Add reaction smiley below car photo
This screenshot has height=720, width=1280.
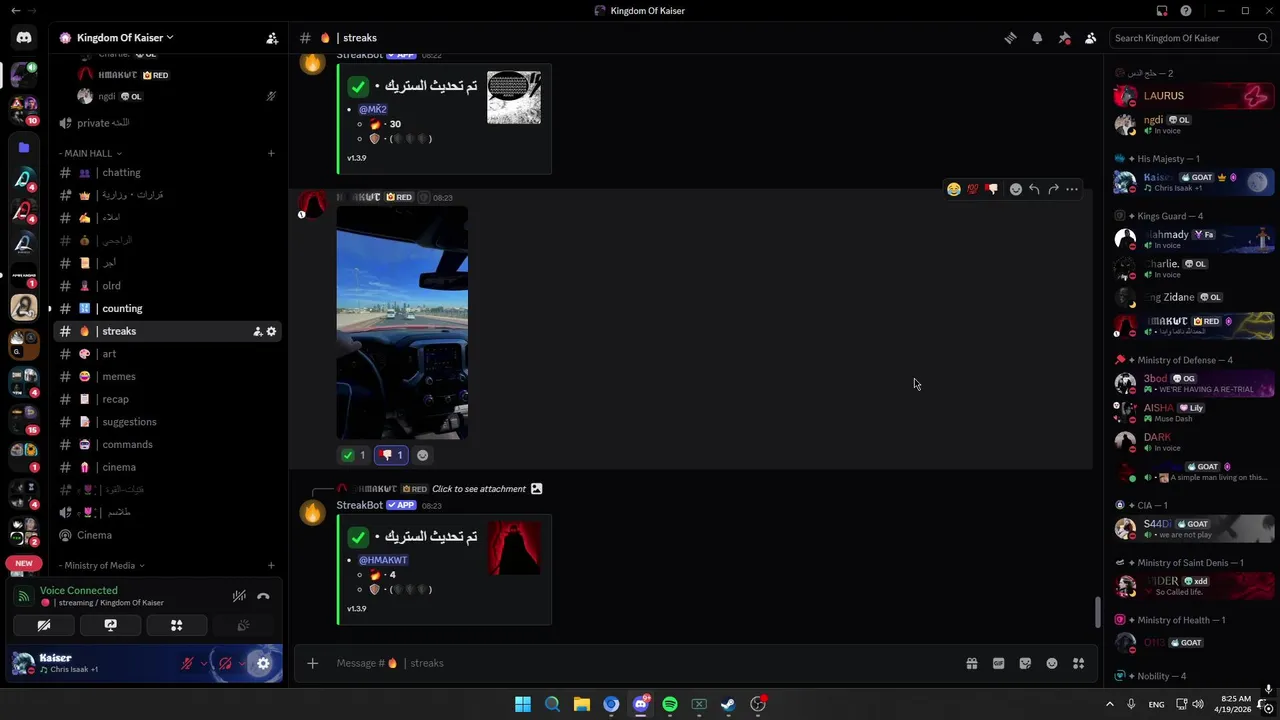pos(422,455)
